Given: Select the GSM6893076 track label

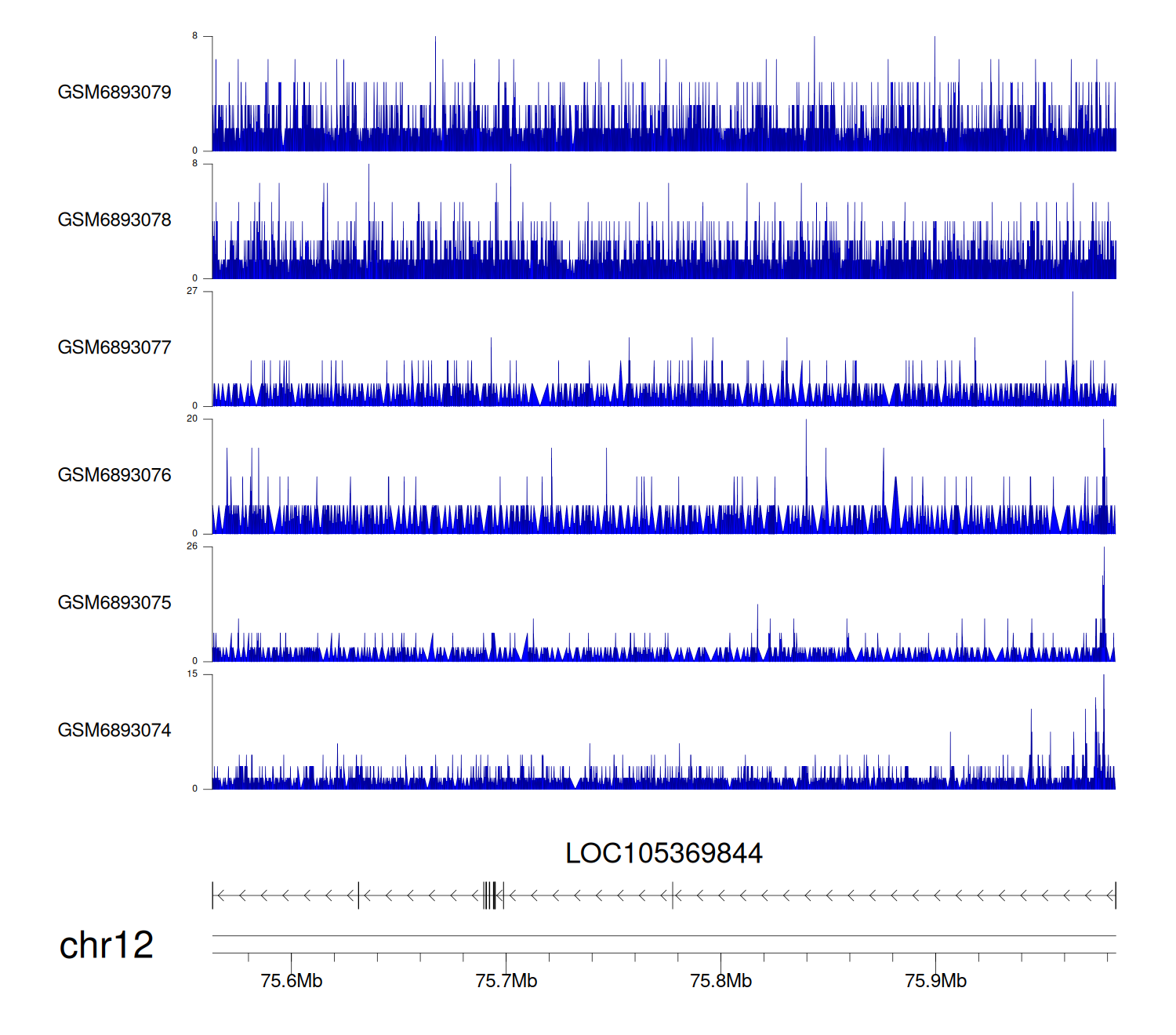Looking at the screenshot, I should tap(114, 475).
